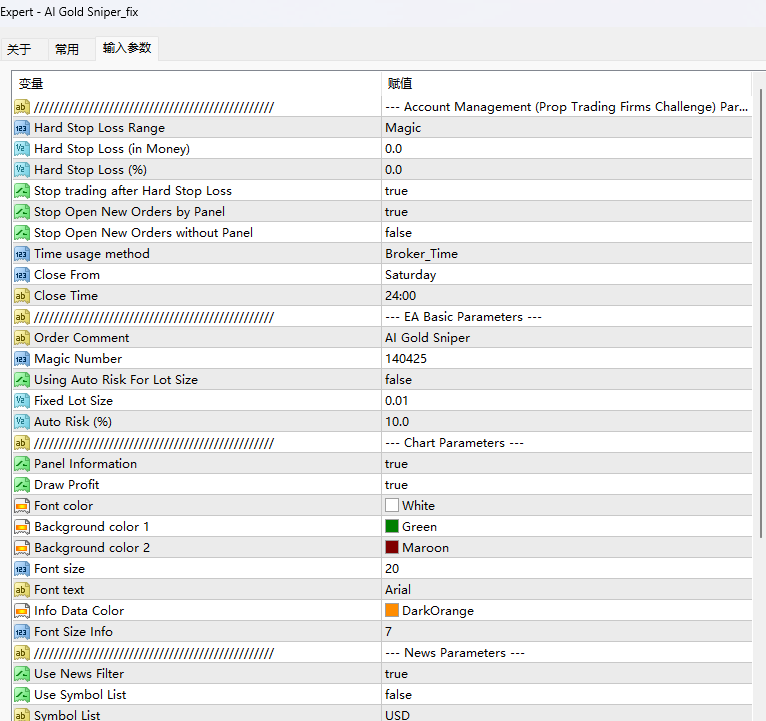Switch to the 常用 tab
Viewport: 766px width, 721px height.
67,49
